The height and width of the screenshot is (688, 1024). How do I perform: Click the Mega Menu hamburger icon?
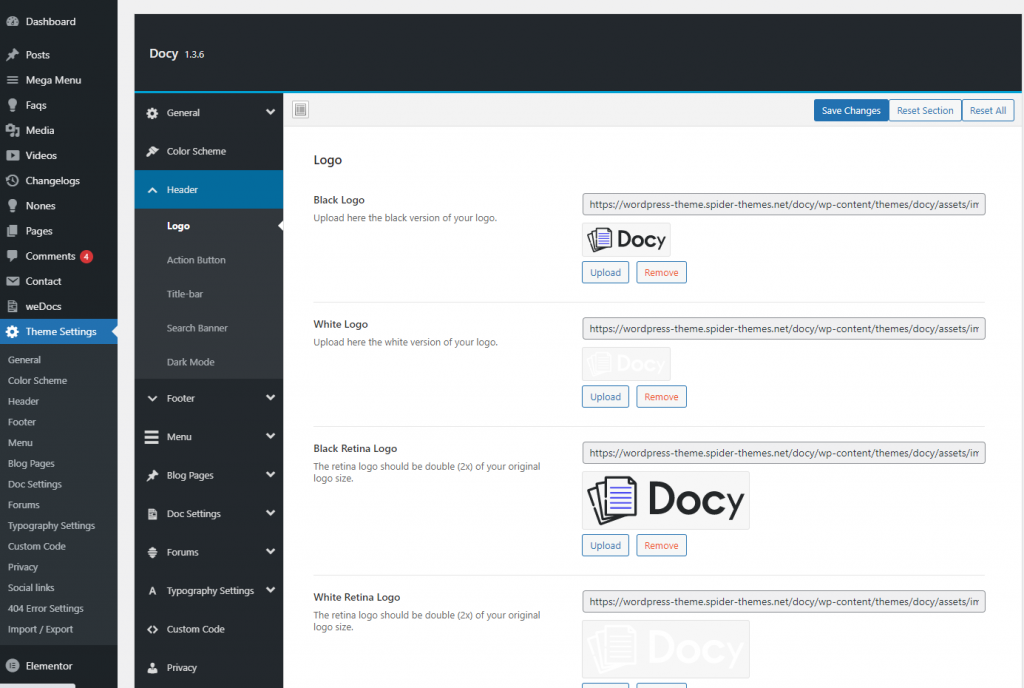click(x=12, y=80)
